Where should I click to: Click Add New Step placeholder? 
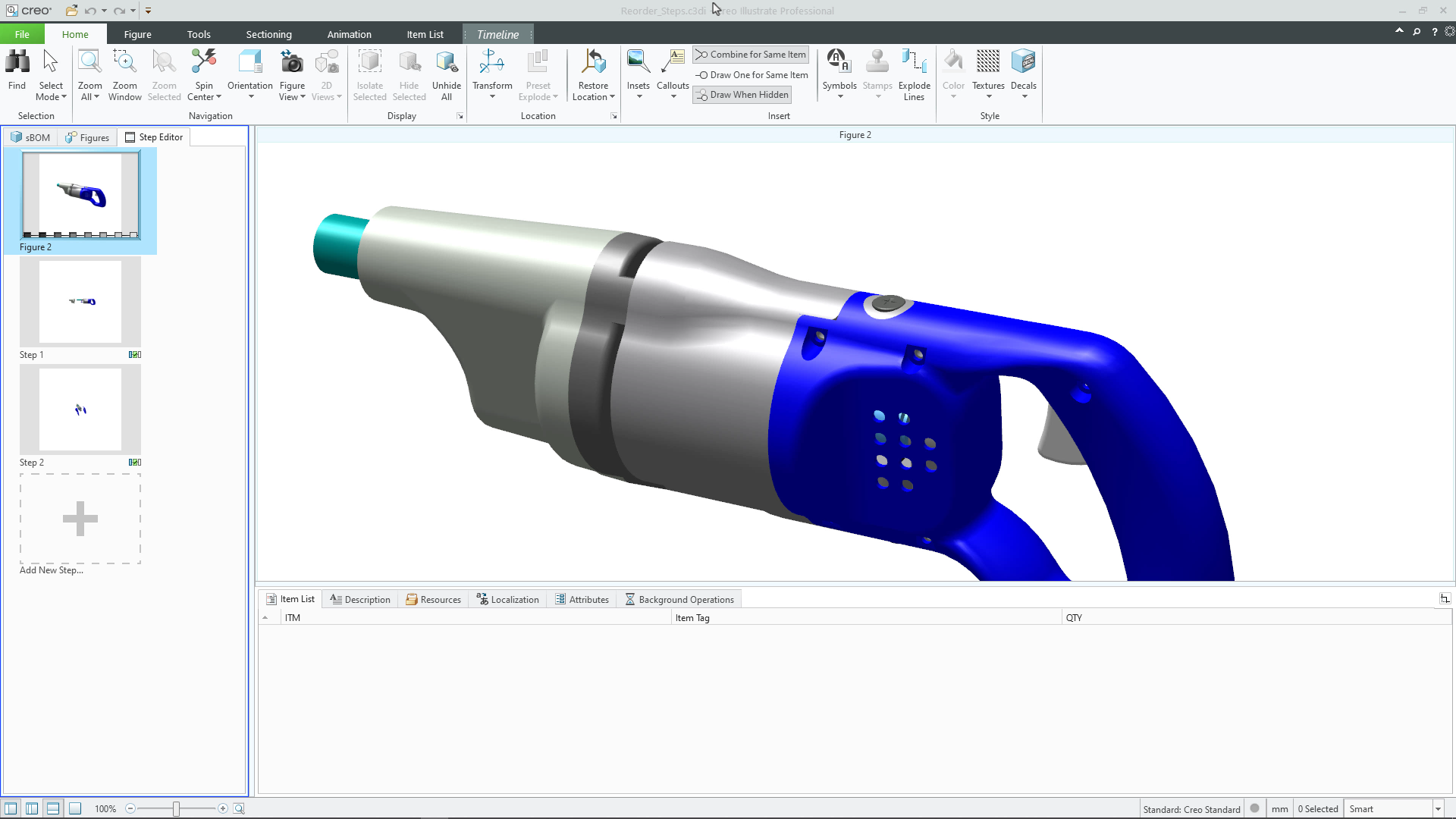click(x=80, y=519)
